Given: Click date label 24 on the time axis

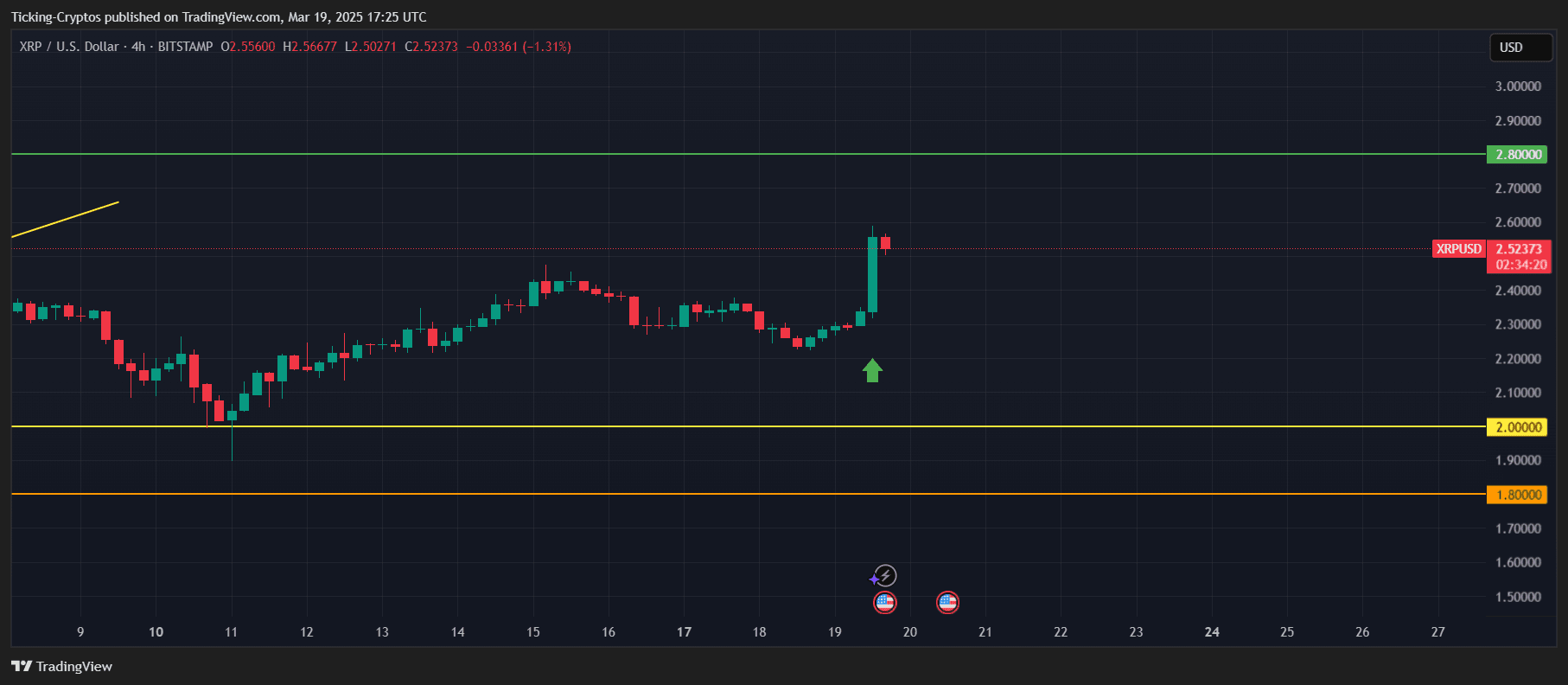Looking at the screenshot, I should point(1212,632).
